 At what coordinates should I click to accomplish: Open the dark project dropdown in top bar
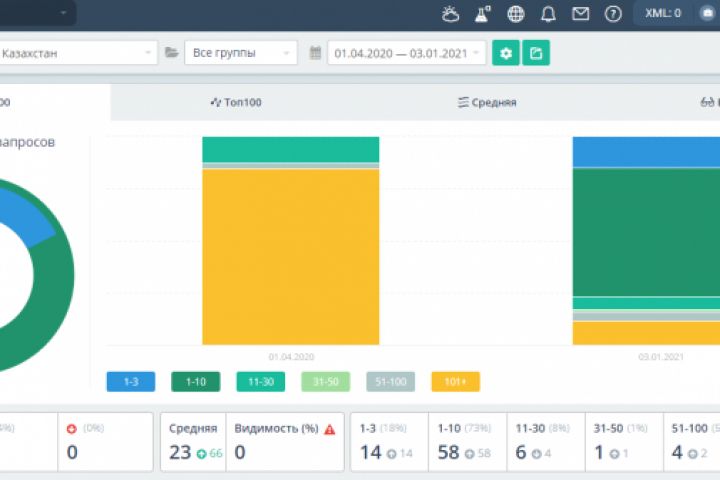[x=38, y=13]
